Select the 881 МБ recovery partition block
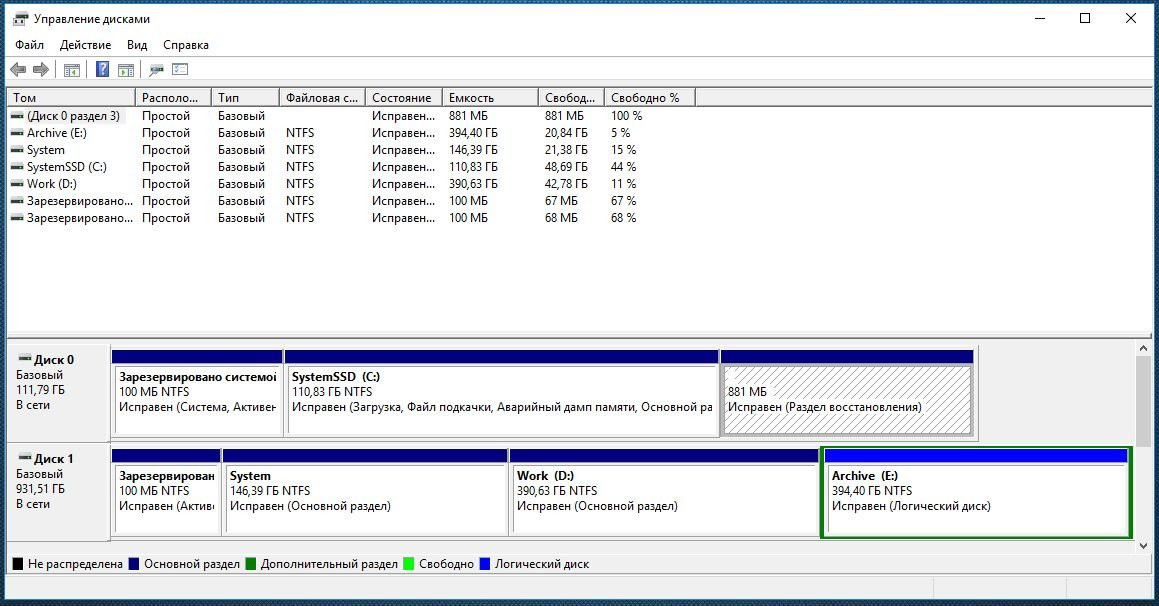The image size is (1159, 606). (x=846, y=399)
